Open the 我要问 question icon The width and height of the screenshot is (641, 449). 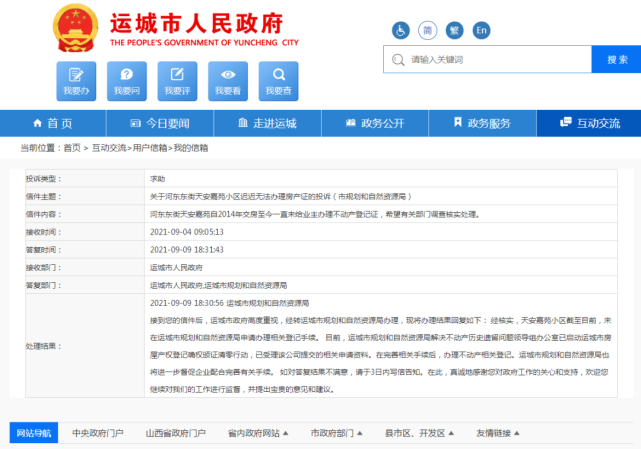pyautogui.click(x=127, y=79)
